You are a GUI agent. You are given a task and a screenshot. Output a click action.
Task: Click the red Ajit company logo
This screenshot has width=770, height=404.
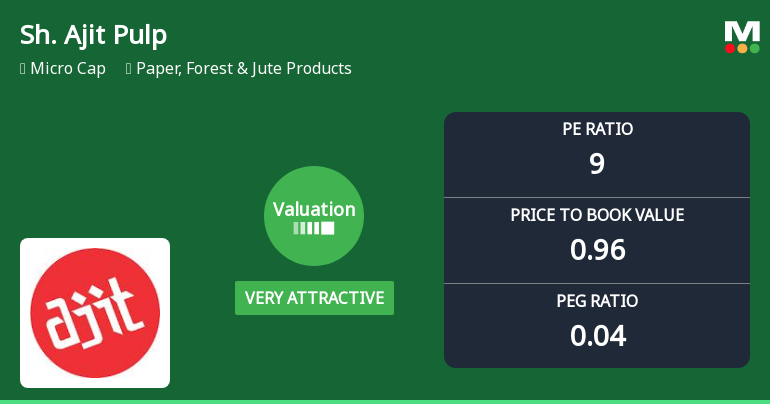point(95,313)
